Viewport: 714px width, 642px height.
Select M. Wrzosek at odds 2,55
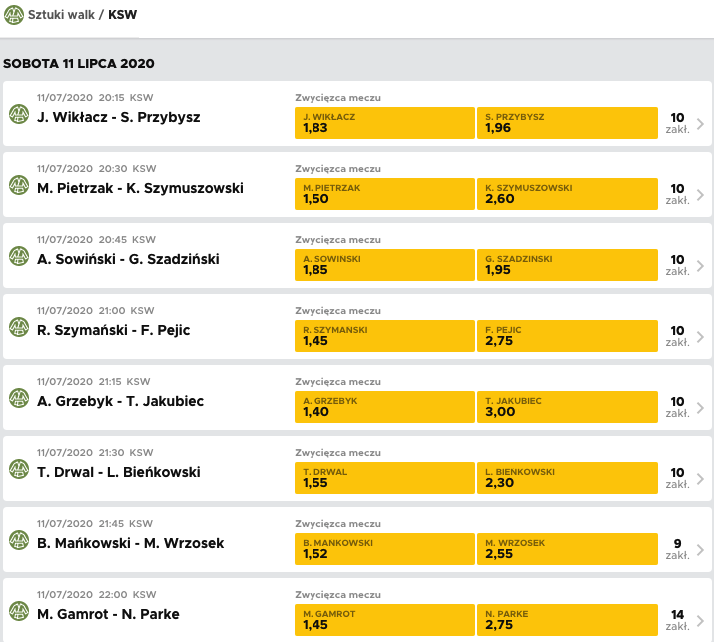pyautogui.click(x=567, y=549)
